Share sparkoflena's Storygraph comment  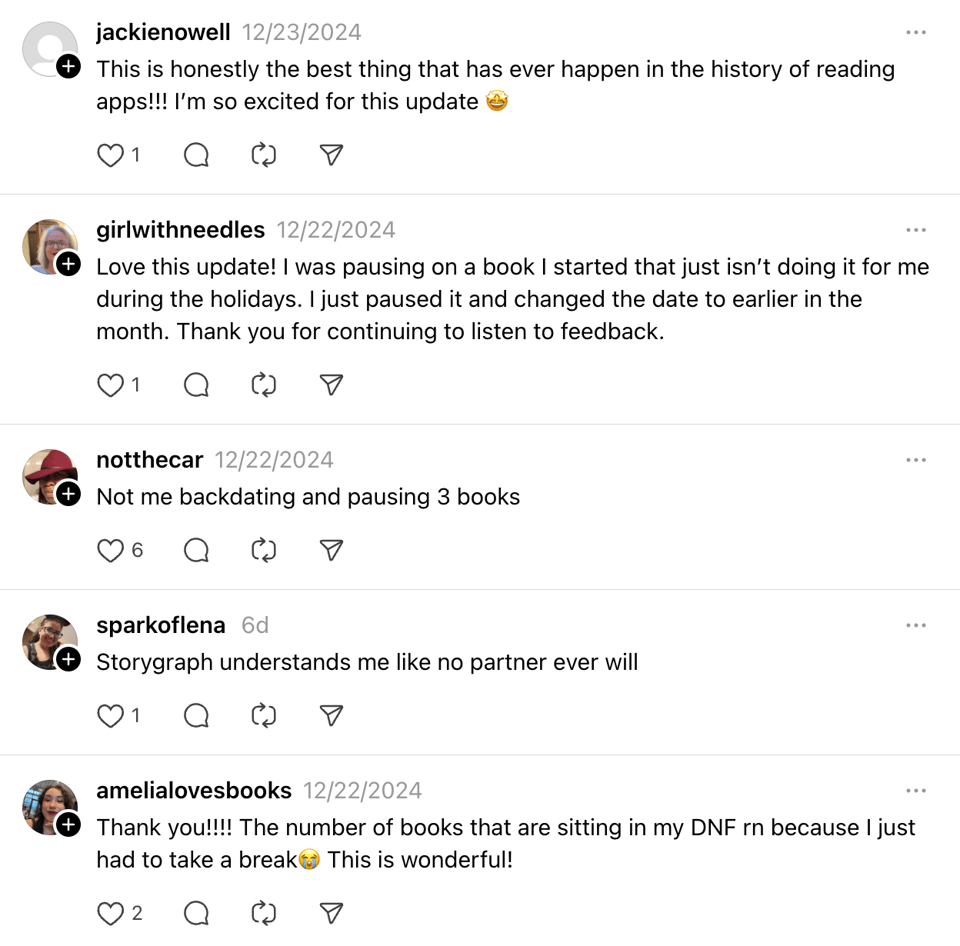330,716
